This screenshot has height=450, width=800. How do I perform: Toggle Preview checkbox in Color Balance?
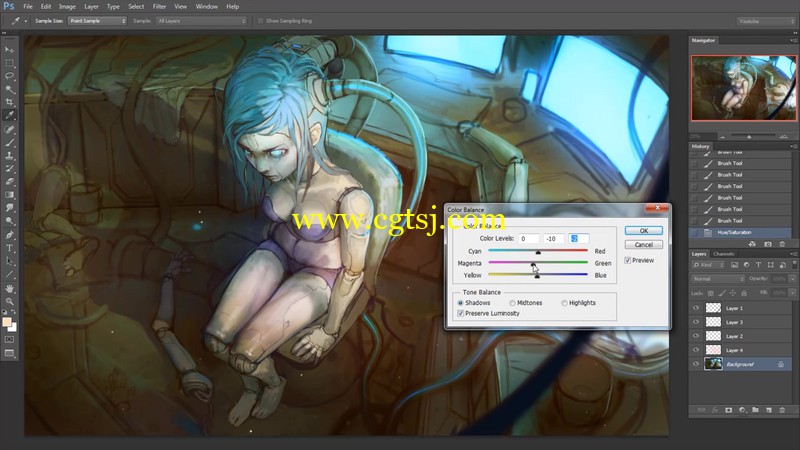pyautogui.click(x=628, y=260)
